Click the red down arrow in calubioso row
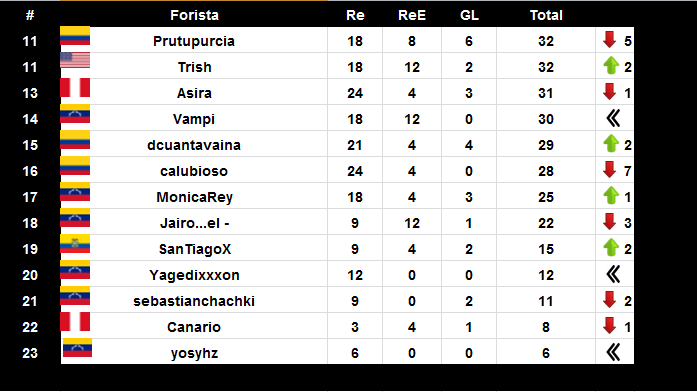The height and width of the screenshot is (392, 697). 609,170
